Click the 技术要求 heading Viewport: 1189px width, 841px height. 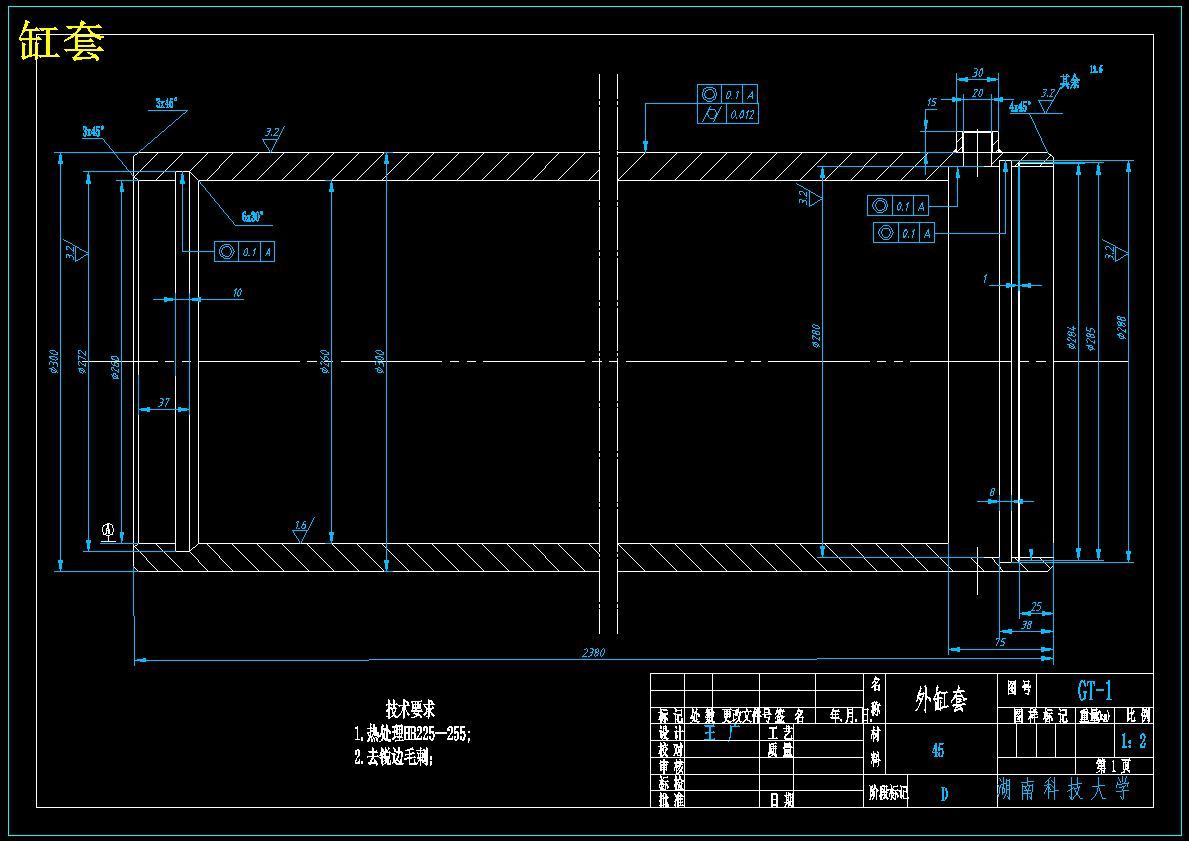[410, 710]
